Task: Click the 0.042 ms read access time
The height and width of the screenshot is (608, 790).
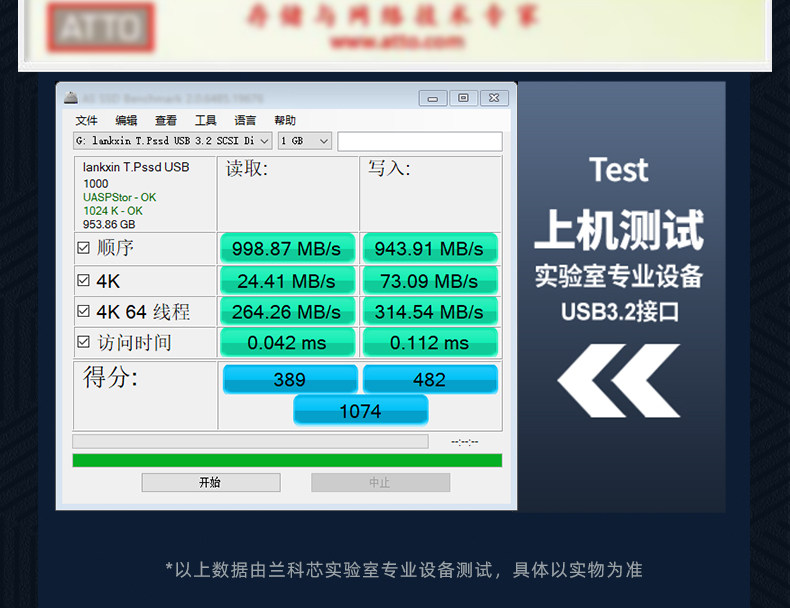Action: point(287,343)
